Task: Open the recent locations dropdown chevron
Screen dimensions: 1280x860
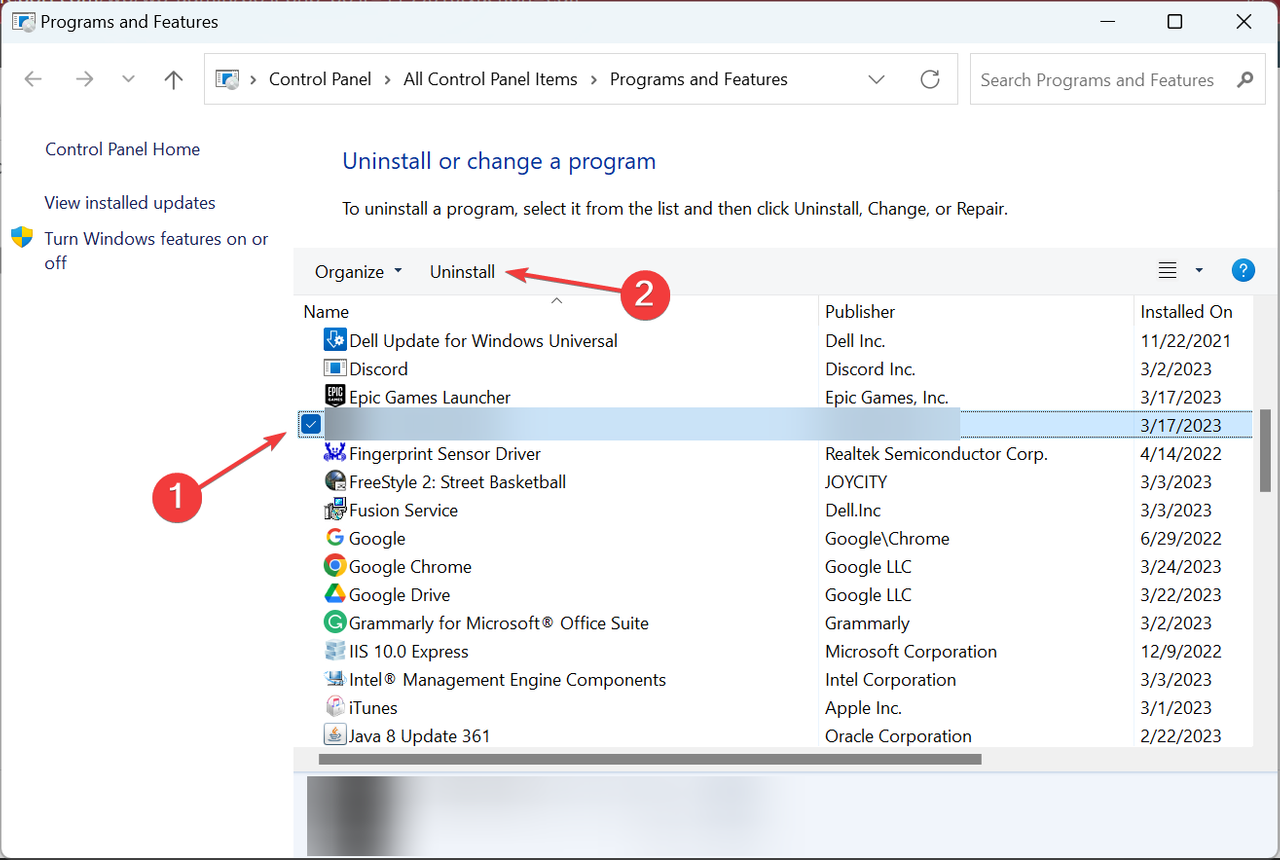Action: click(128, 79)
